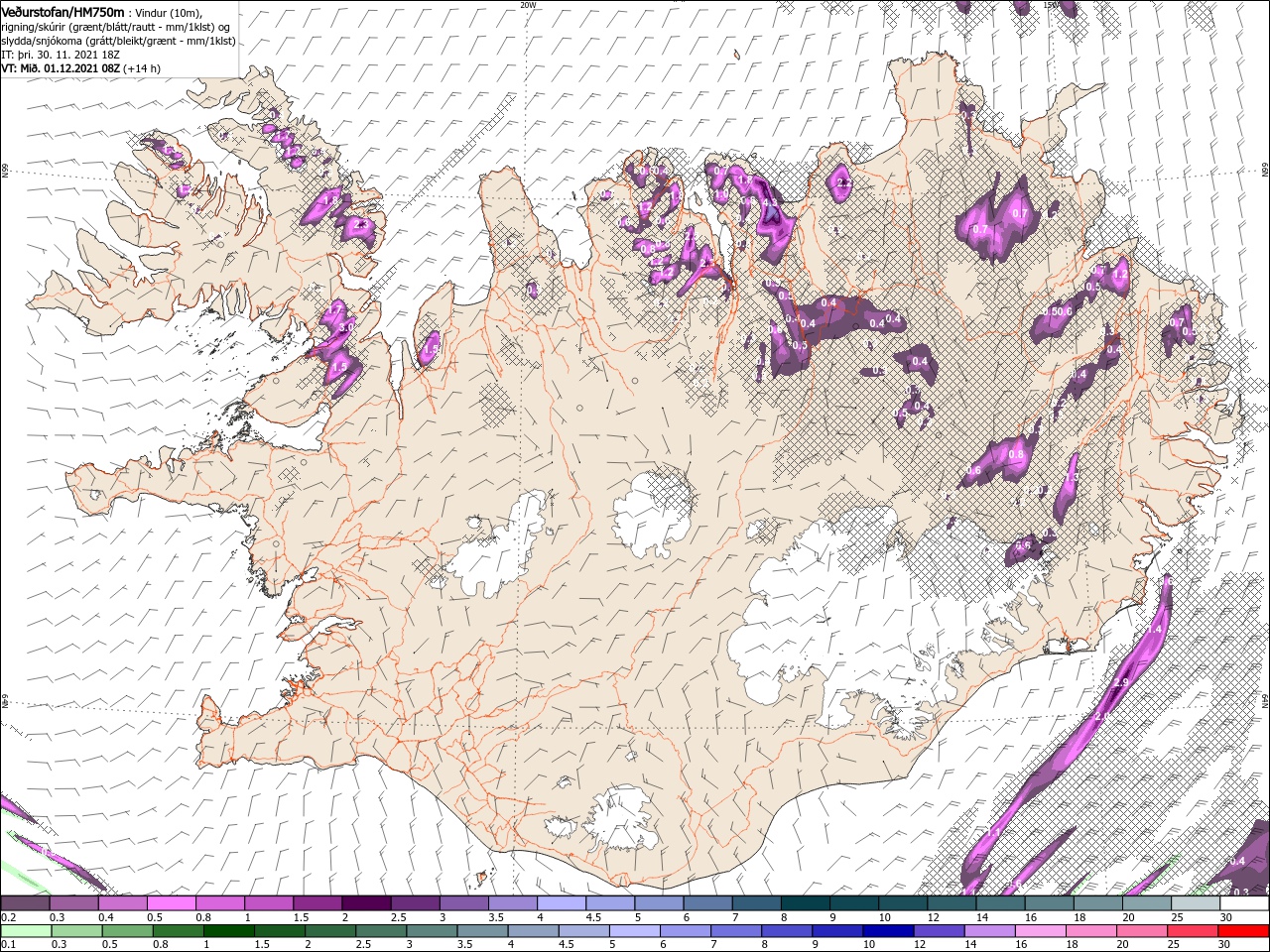Click upper legend swatch between 2.5 and 3
1270x952 pixels.
(x=415, y=903)
